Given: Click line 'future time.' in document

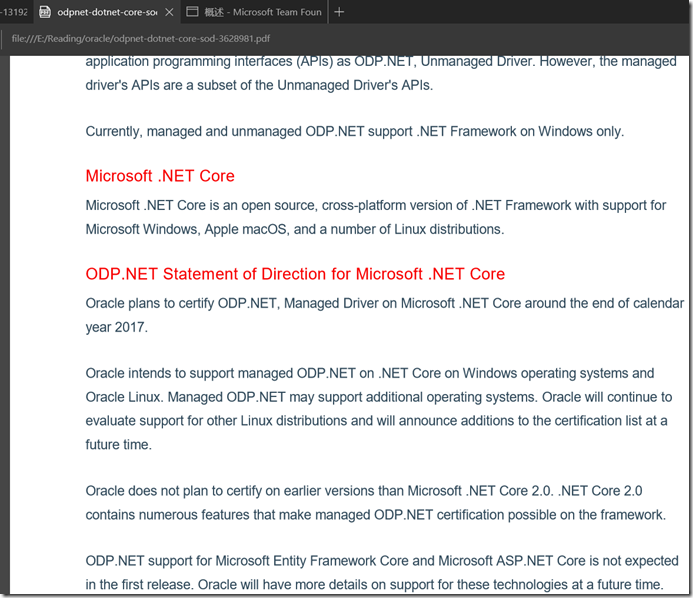Looking at the screenshot, I should pyautogui.click(x=118, y=444).
